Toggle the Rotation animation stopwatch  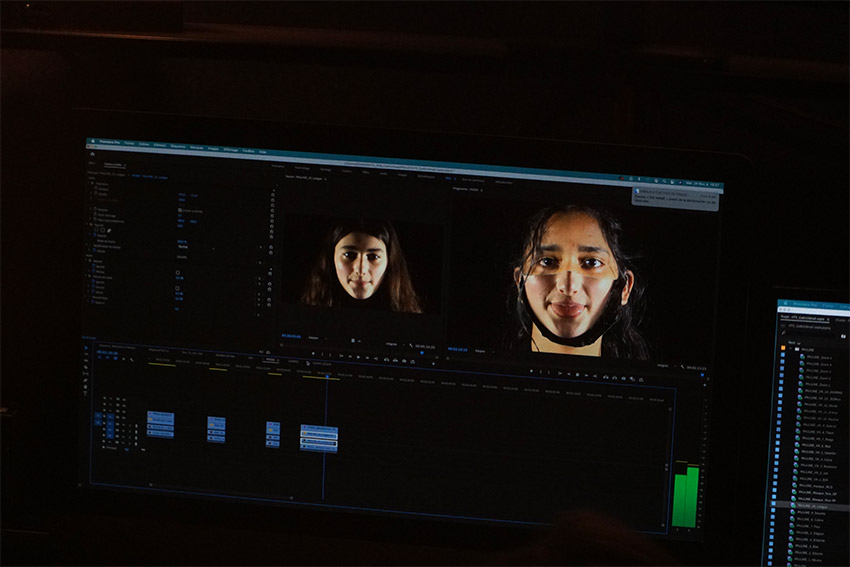95,209
